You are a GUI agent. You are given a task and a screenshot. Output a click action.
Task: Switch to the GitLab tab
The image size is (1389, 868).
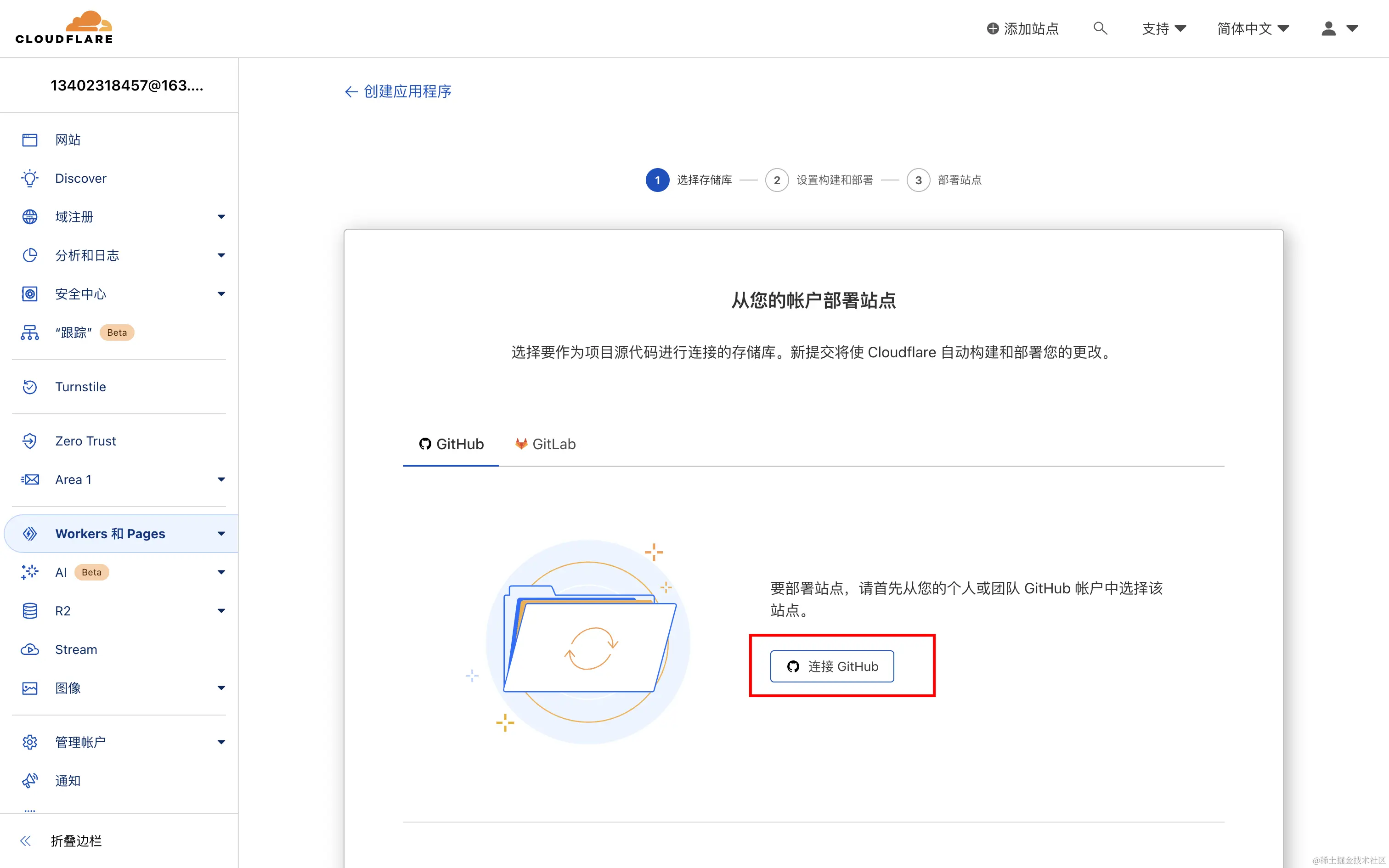pos(545,444)
